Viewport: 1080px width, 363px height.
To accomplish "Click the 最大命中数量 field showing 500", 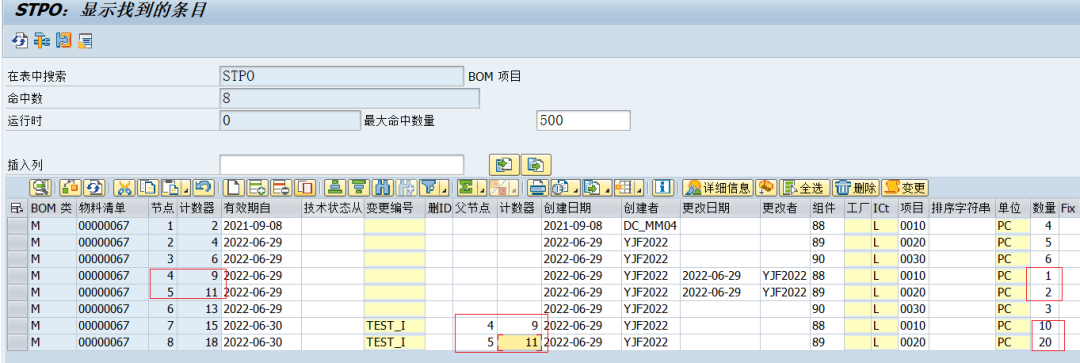I will point(583,120).
